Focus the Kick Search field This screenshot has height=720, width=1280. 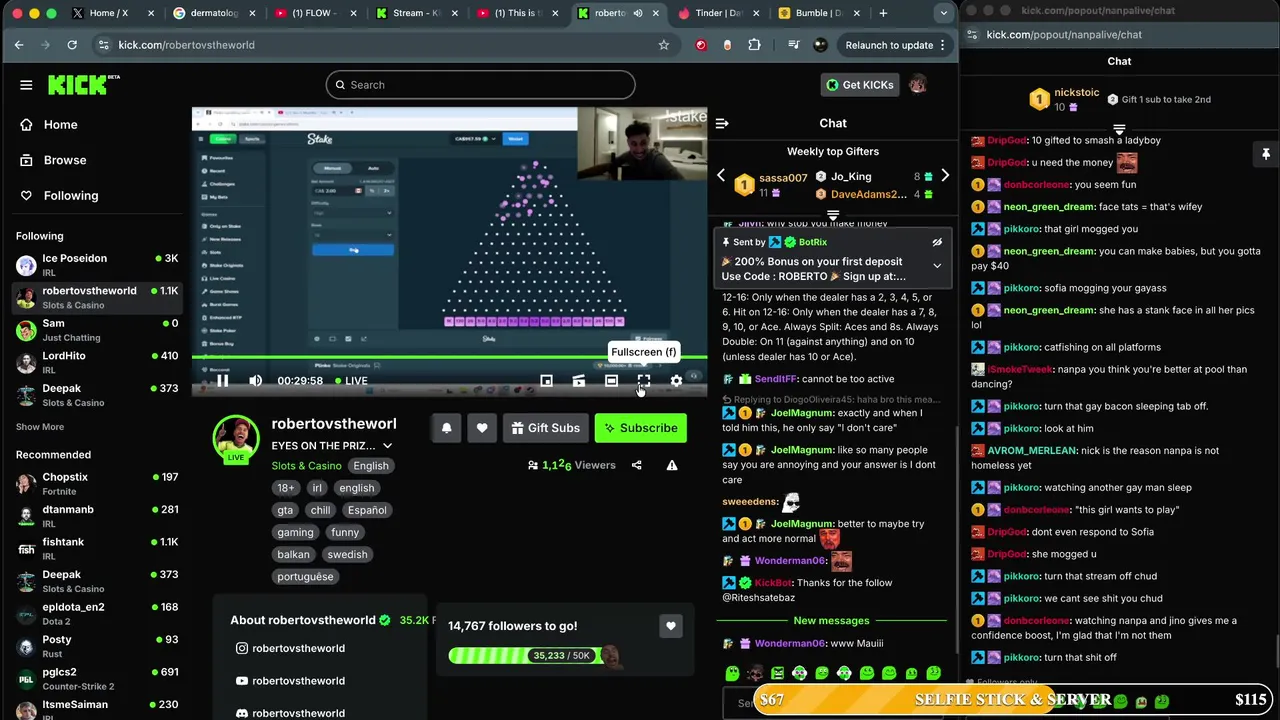(480, 85)
